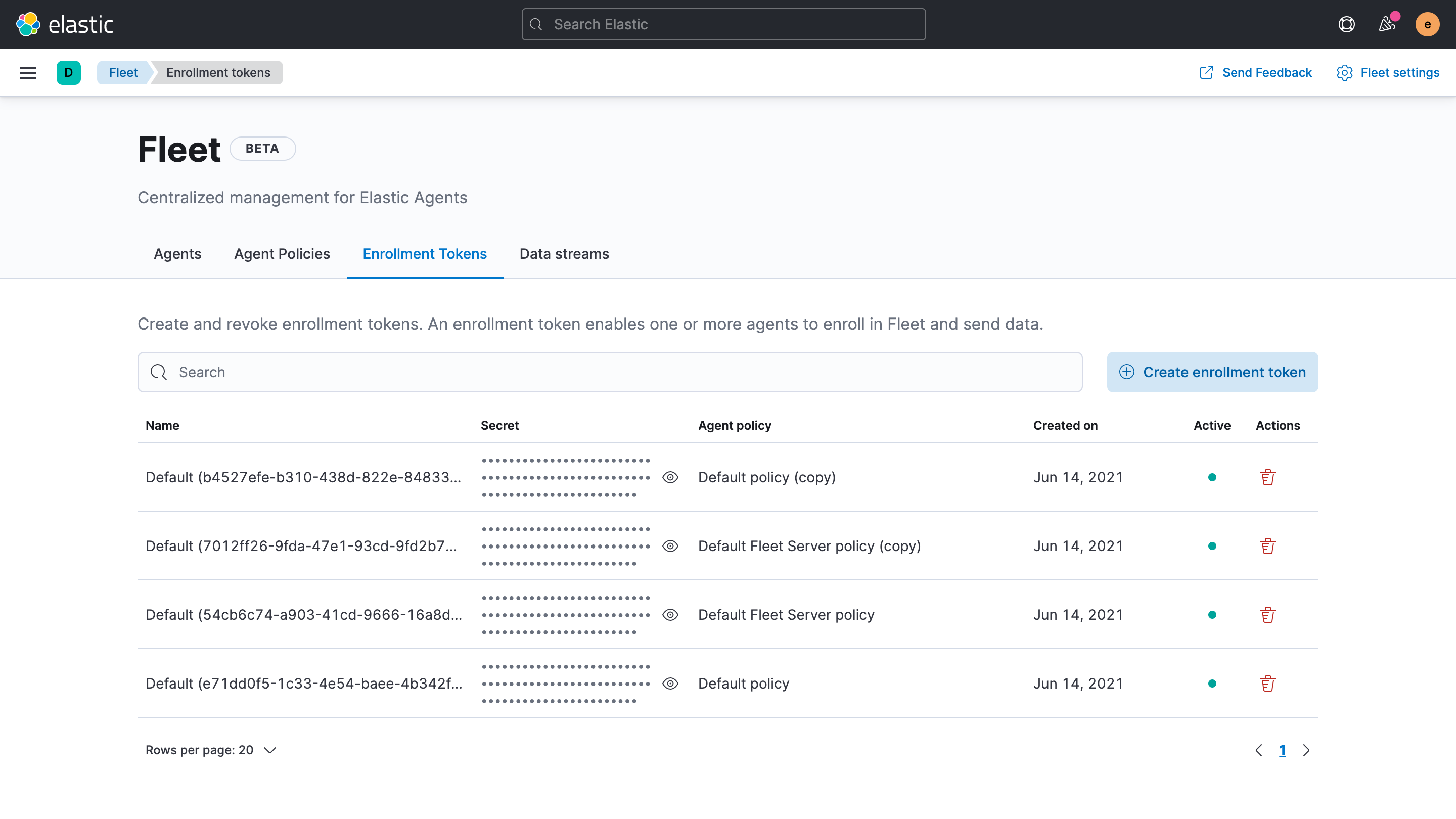Click the D space avatar
Screen dimensions: 1456x819
(68, 72)
